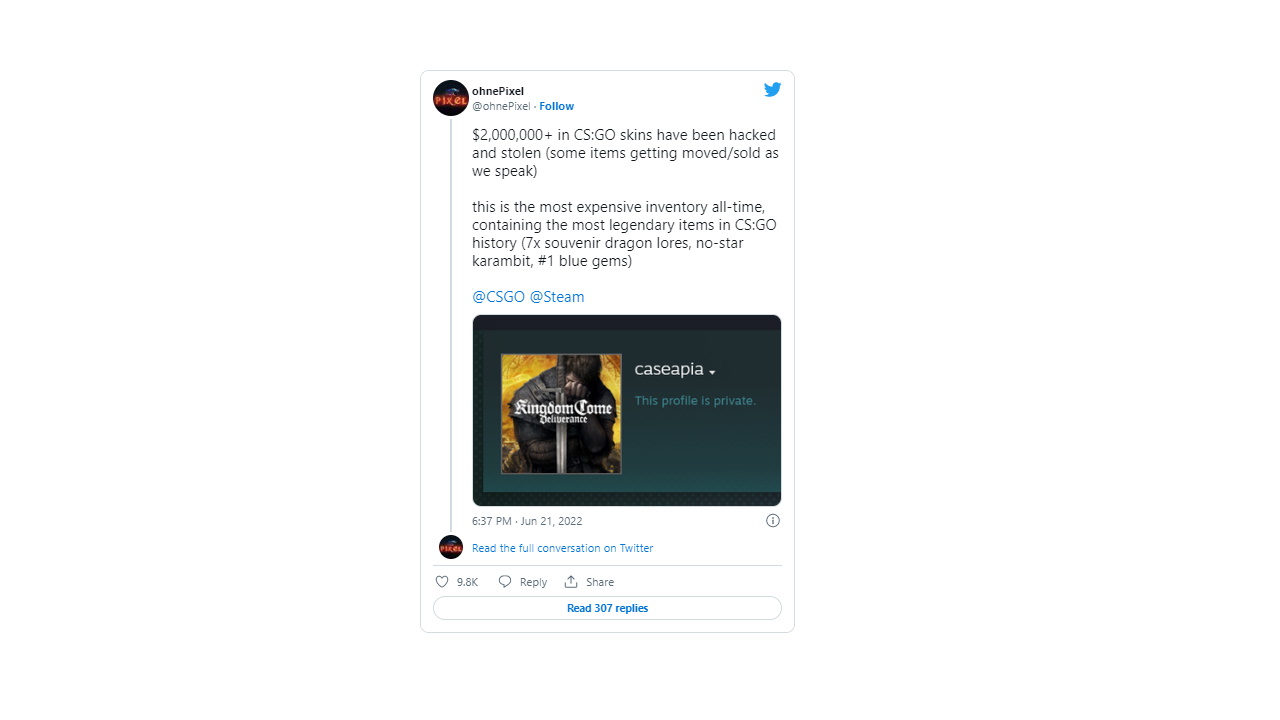Open the Kingdom Come Deliverance thumbnail image
The width and height of the screenshot is (1280, 720).
click(561, 414)
